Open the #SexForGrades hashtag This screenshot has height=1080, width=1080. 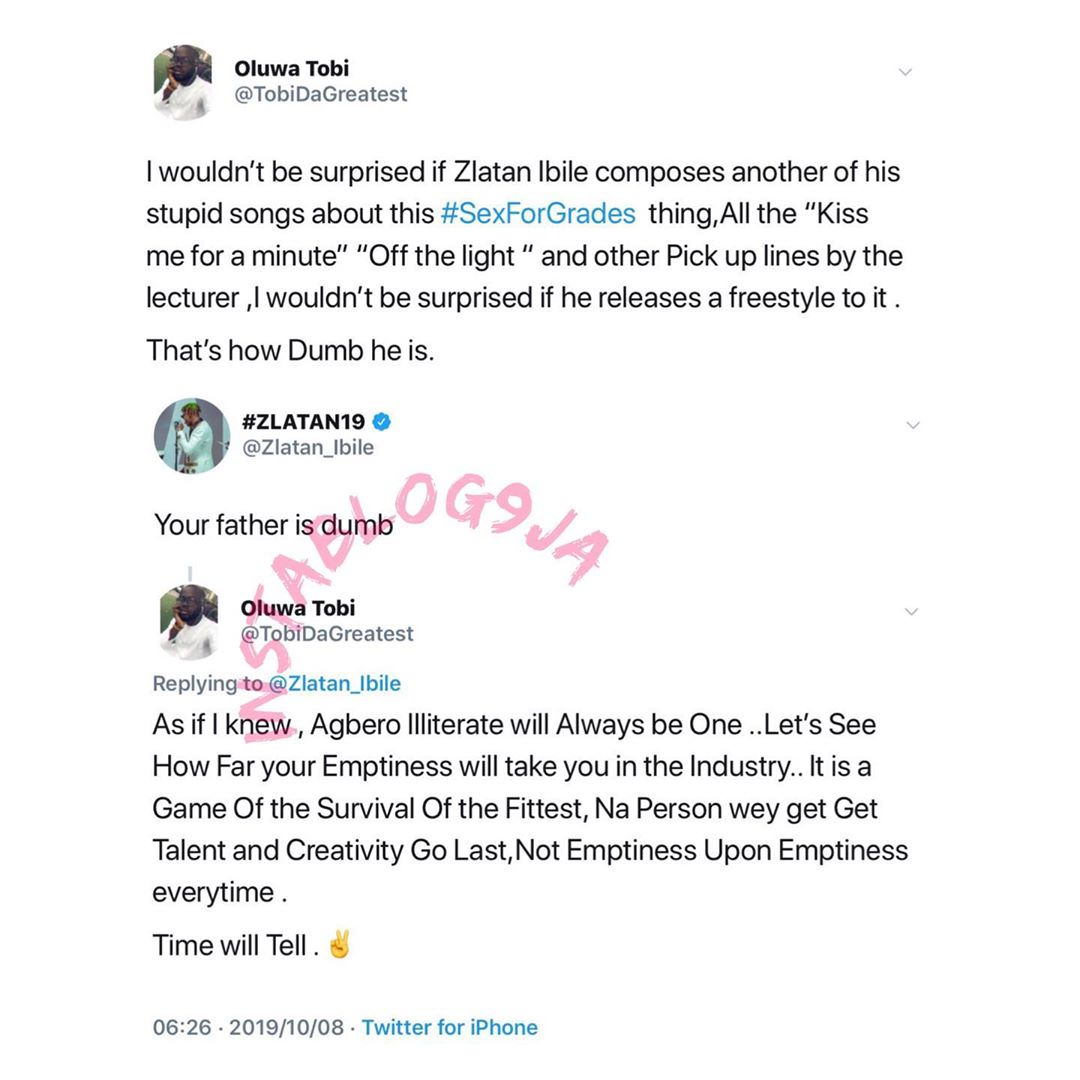click(x=538, y=214)
